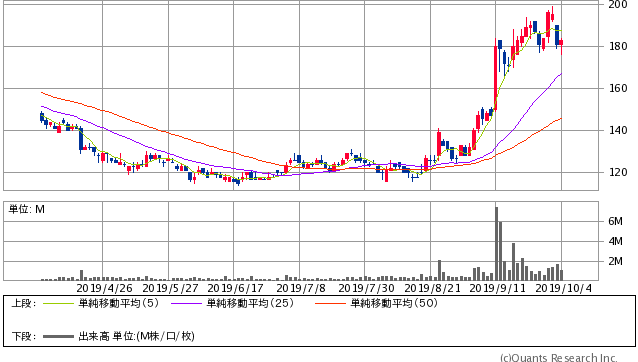This screenshot has height=362, width=638.
Task: Click the 6M volume axis label
Action: tap(615, 221)
